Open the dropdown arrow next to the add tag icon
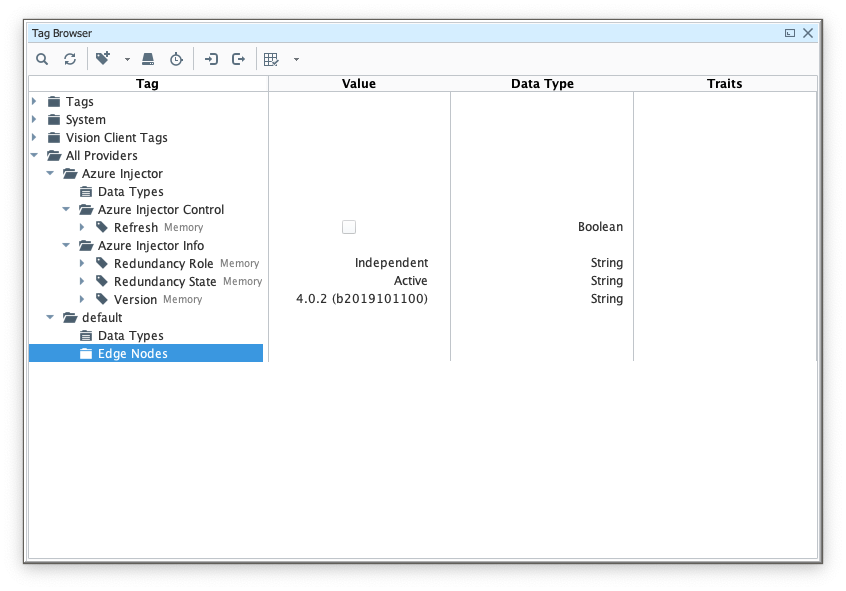This screenshot has width=846, height=591. [x=127, y=60]
